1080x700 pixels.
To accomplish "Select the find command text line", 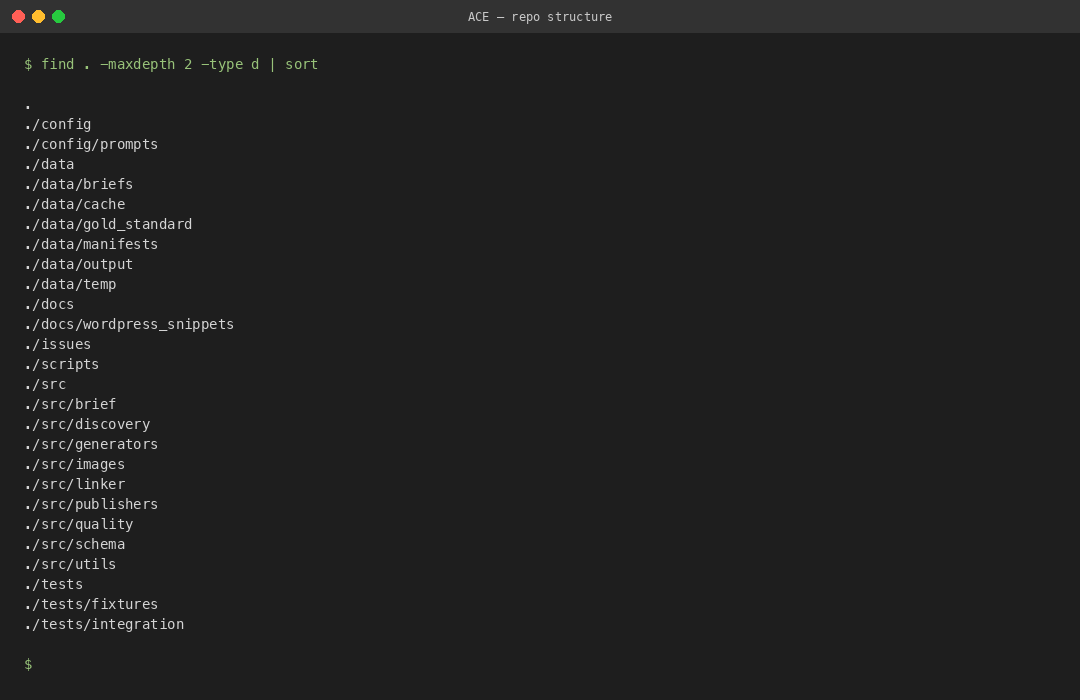I will click(x=170, y=64).
